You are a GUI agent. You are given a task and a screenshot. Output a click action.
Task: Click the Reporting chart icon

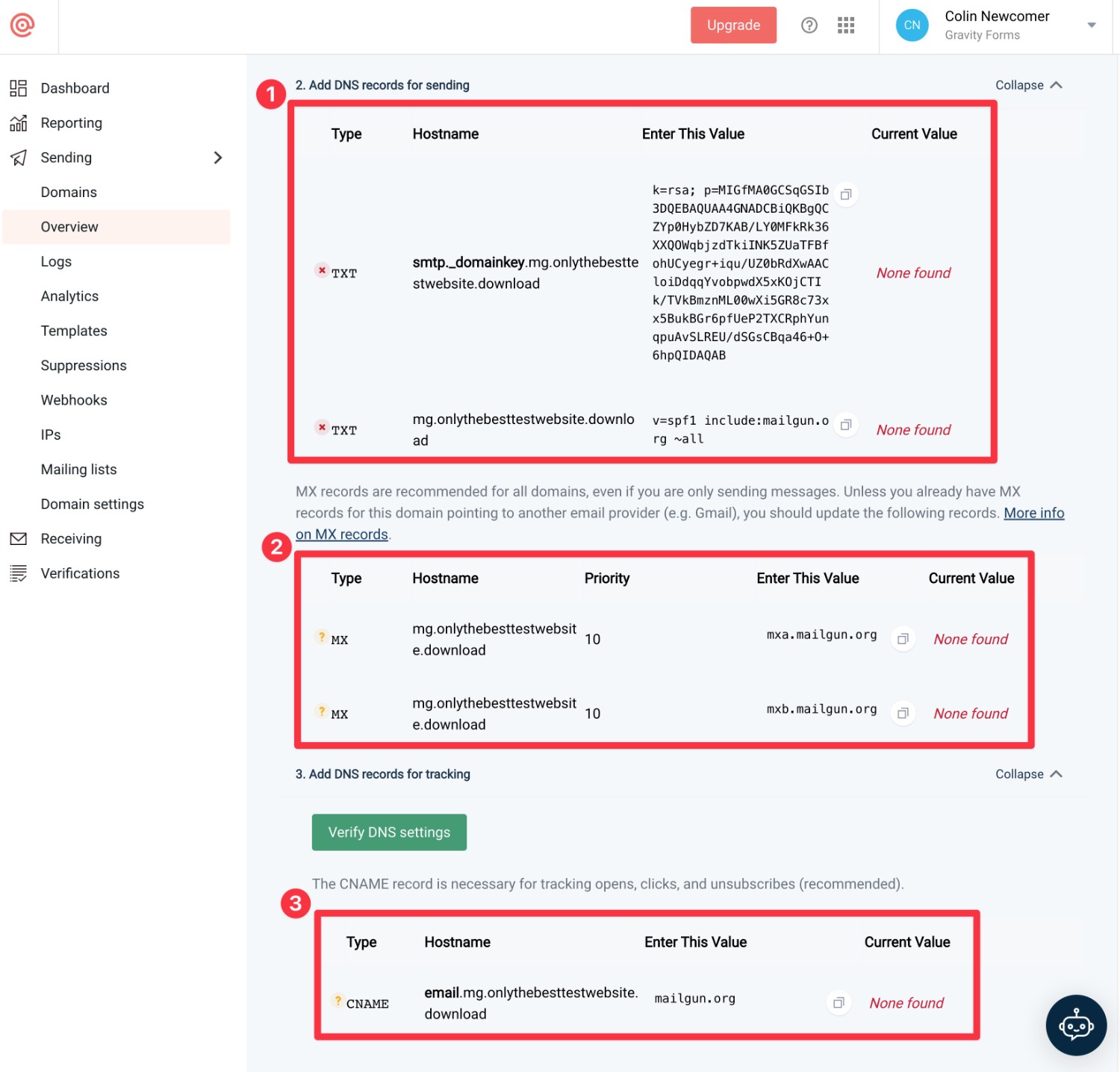[x=19, y=123]
